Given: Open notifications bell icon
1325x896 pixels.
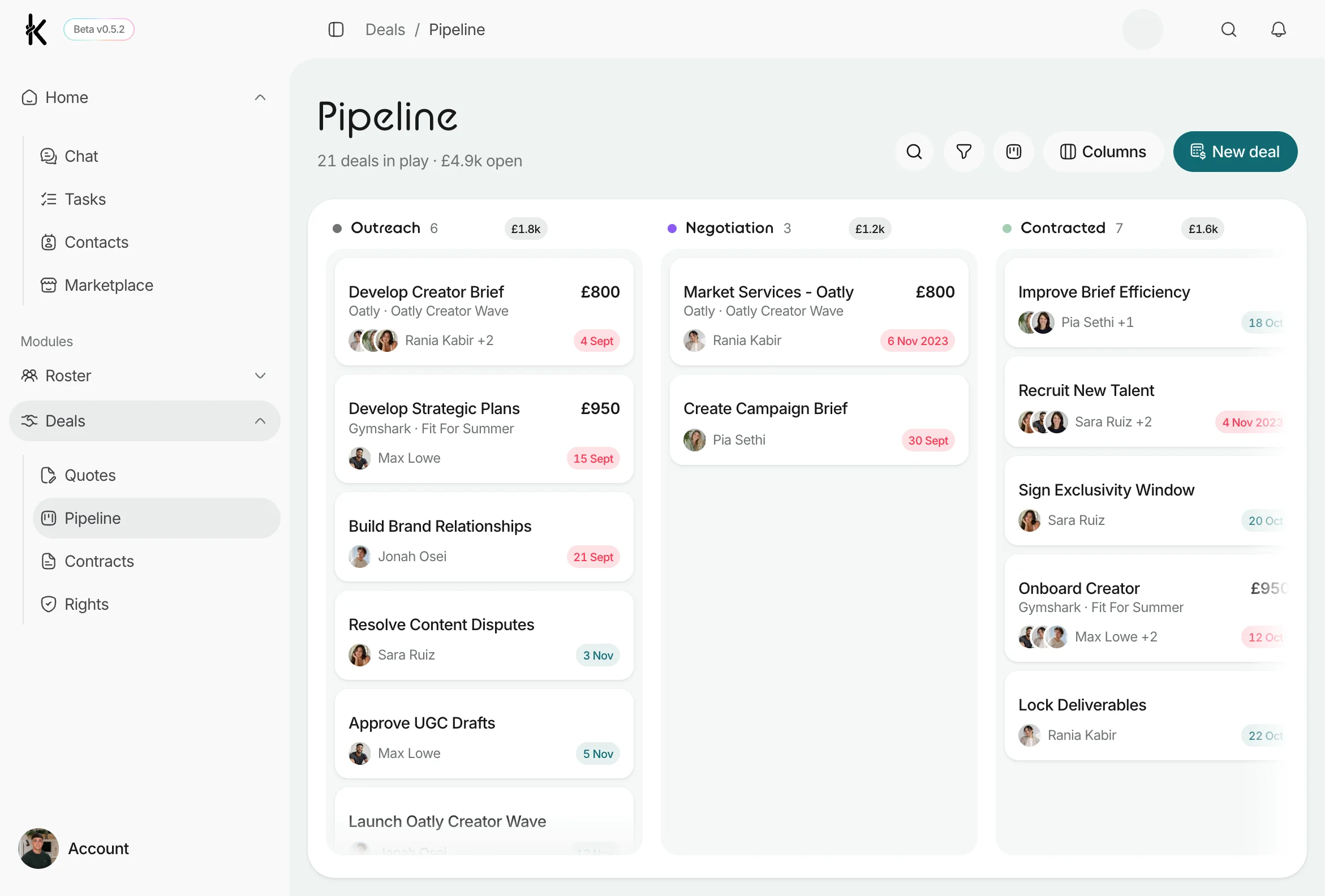Looking at the screenshot, I should pyautogui.click(x=1278, y=29).
